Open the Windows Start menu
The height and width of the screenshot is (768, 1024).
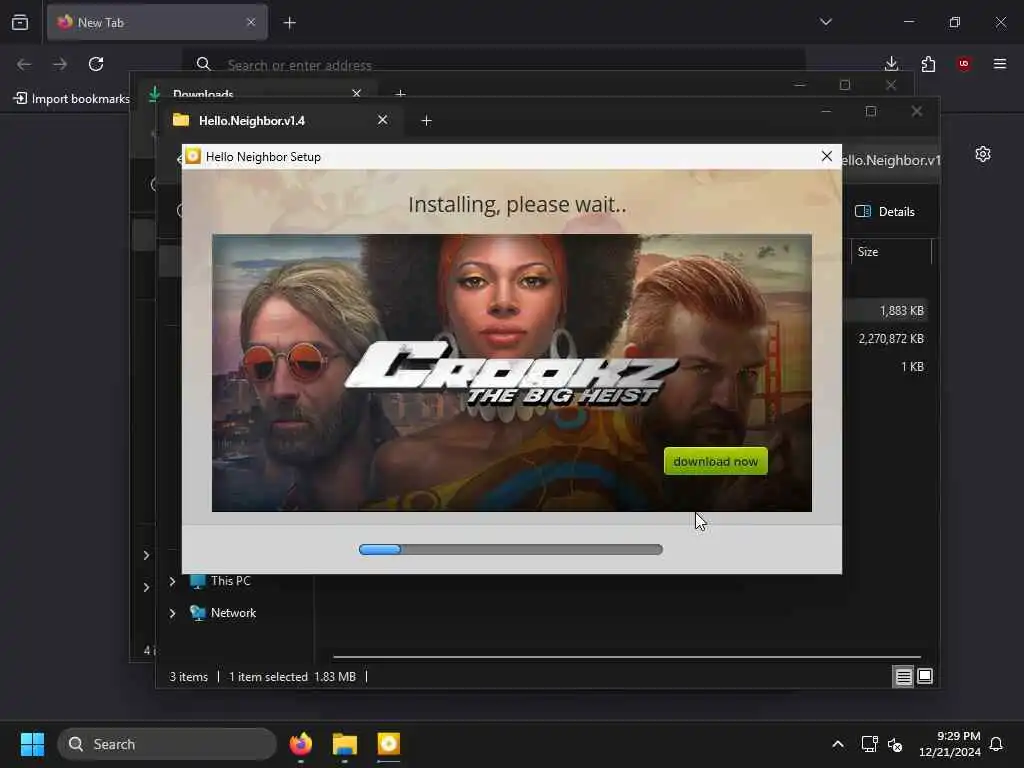(32, 744)
